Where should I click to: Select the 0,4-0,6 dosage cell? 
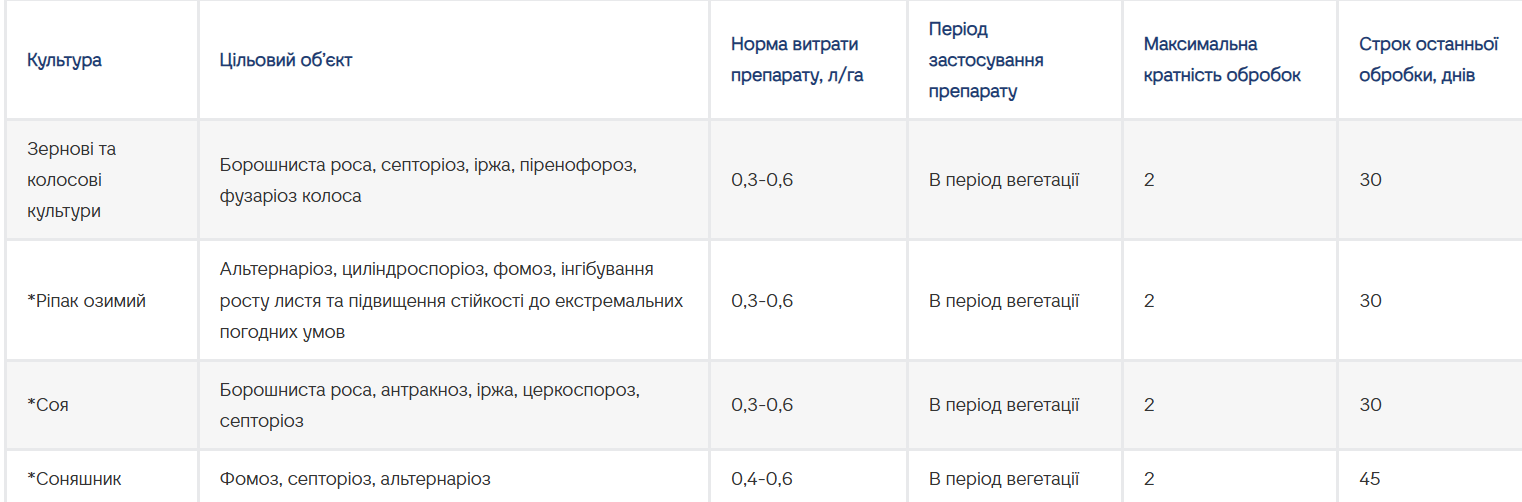point(762,479)
